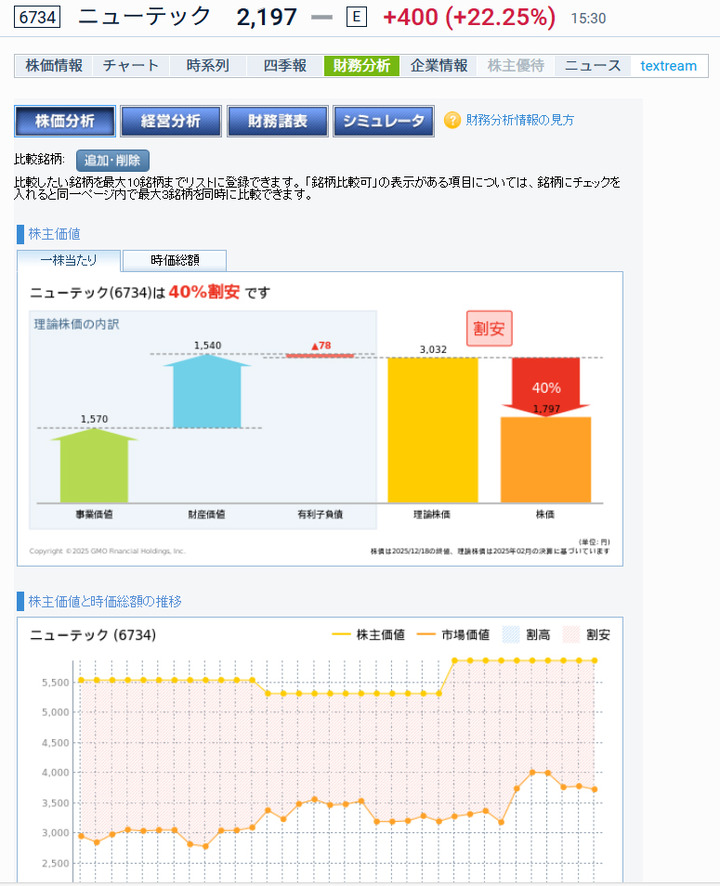Click the E badge icon beside price
720x886 pixels.
[x=356, y=18]
